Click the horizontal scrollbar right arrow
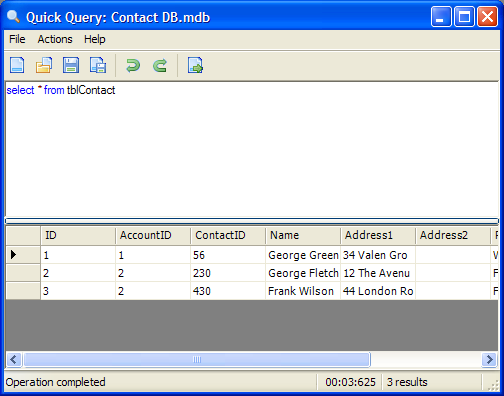This screenshot has height=396, width=504. (490, 360)
